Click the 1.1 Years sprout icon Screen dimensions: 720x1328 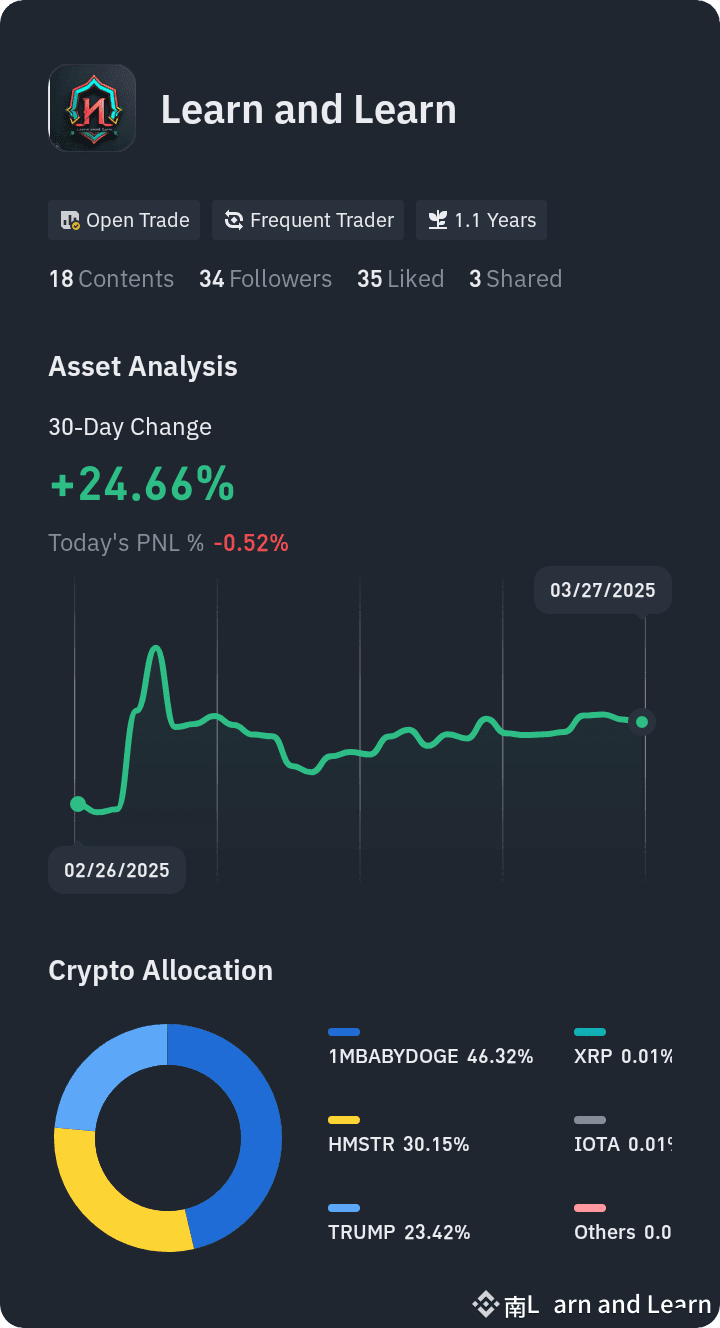tap(438, 221)
